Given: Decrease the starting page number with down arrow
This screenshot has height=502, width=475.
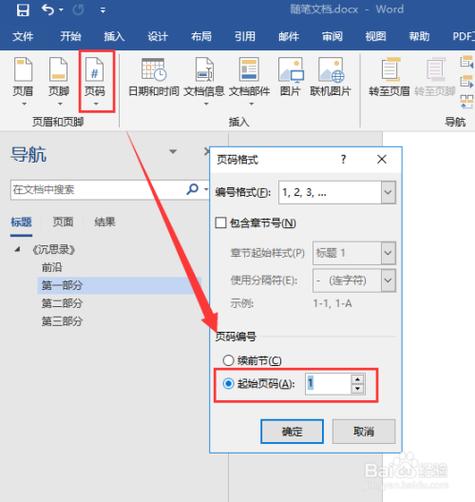Looking at the screenshot, I should pyautogui.click(x=358, y=388).
